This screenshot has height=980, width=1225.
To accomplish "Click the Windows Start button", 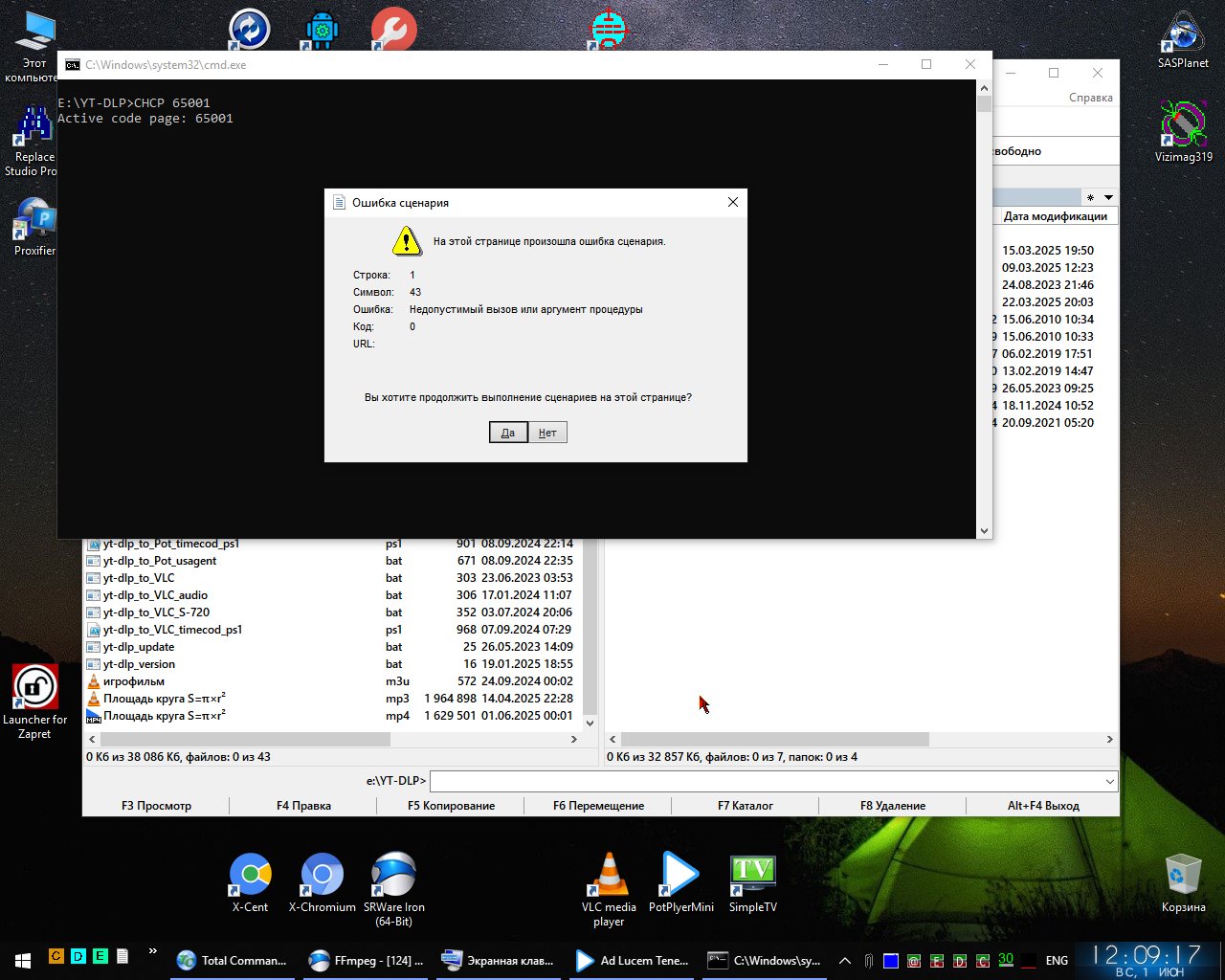I will coord(22,959).
